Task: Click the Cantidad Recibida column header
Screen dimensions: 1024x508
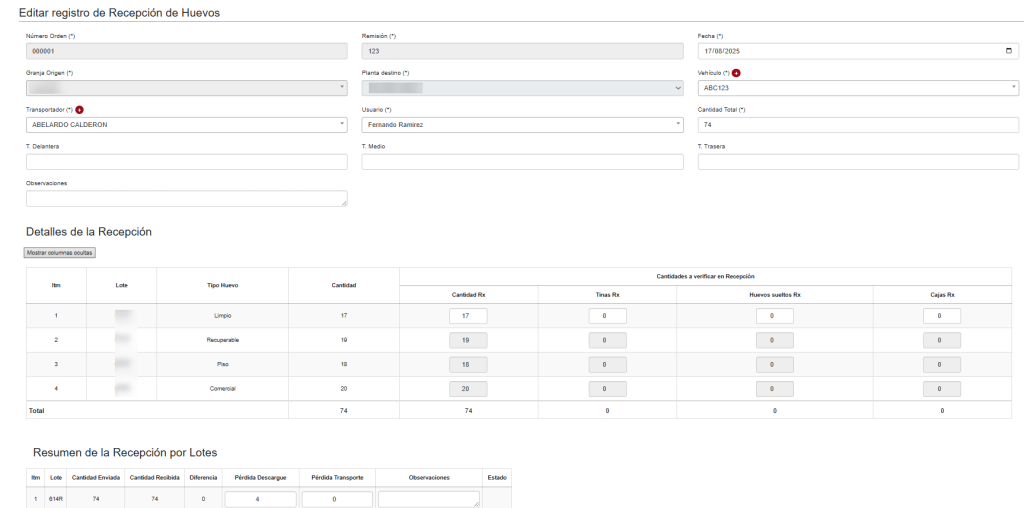Action: coord(155,478)
